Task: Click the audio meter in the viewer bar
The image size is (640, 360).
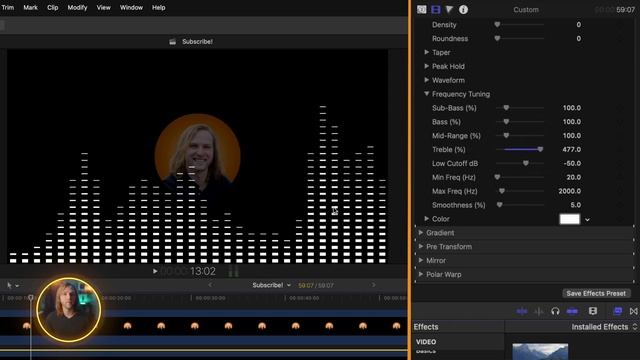Action: tap(233, 271)
